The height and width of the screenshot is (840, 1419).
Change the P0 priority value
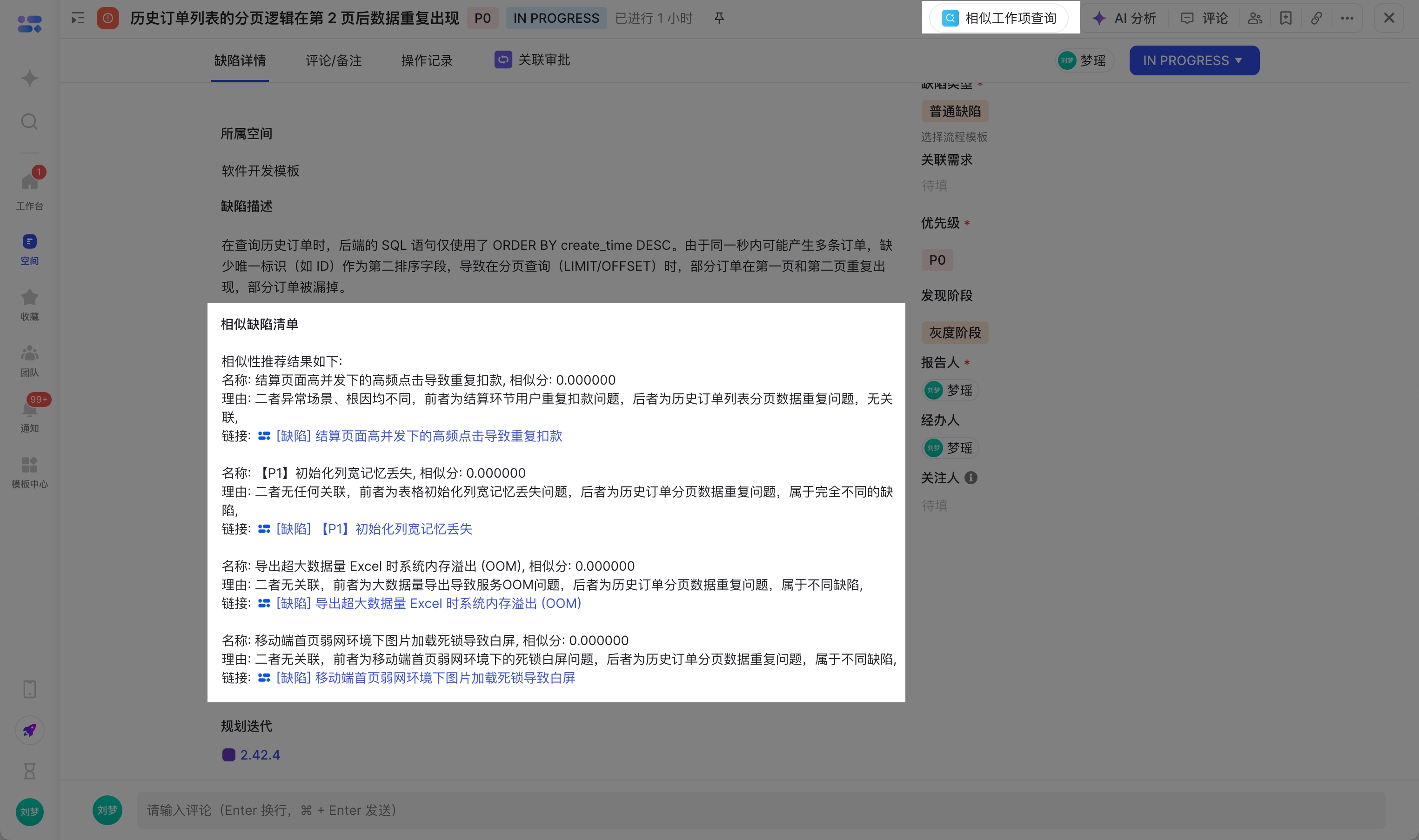click(937, 260)
